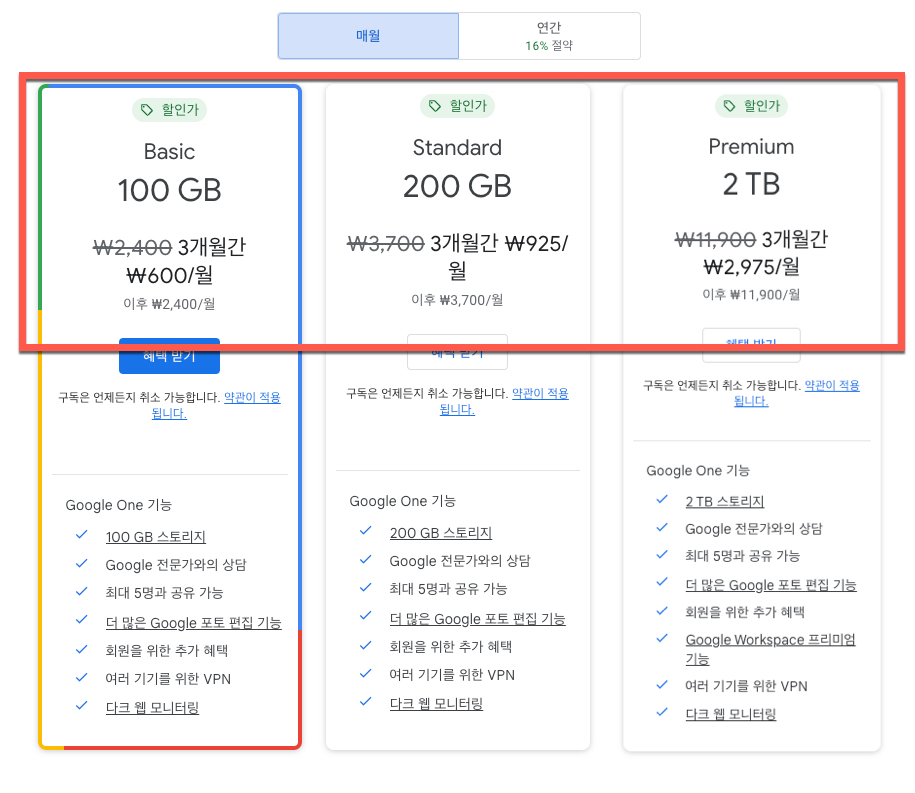Open Google Workspace 프리미엄 기능 link

point(770,649)
